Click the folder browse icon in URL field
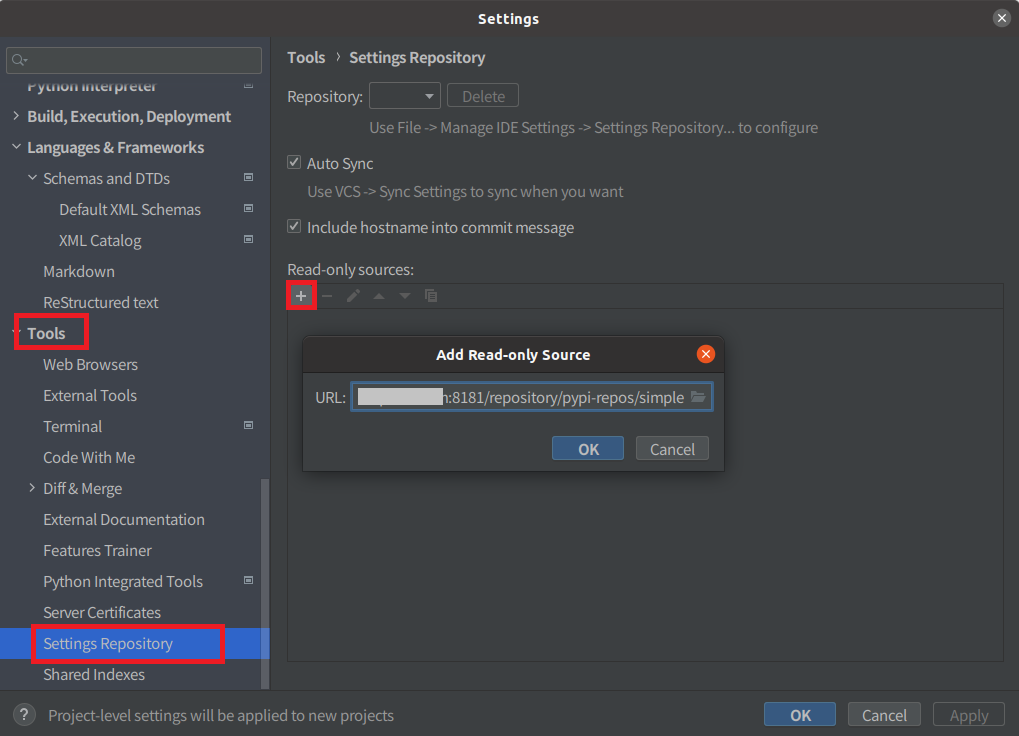 point(698,397)
